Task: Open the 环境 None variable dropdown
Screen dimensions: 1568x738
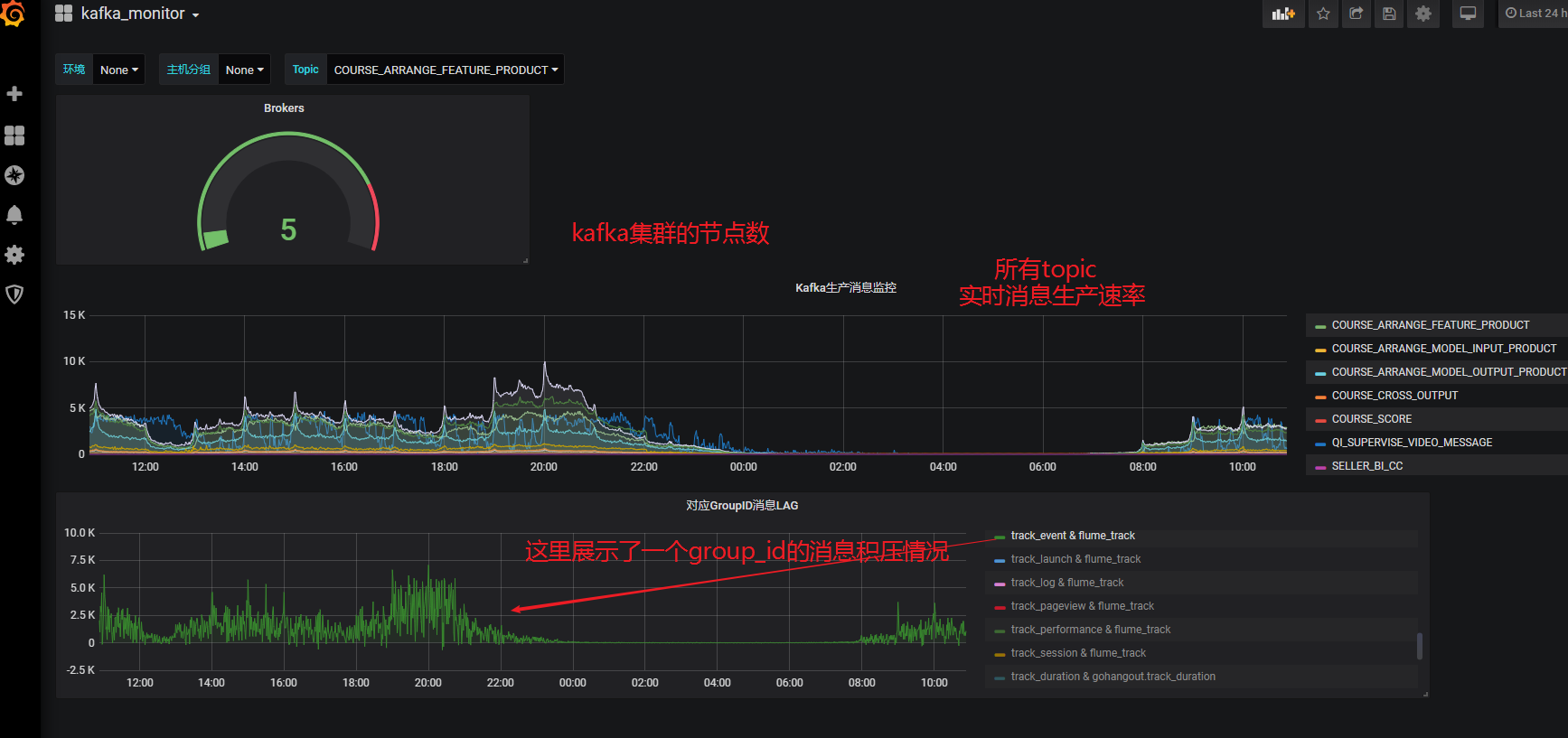Action: (119, 70)
